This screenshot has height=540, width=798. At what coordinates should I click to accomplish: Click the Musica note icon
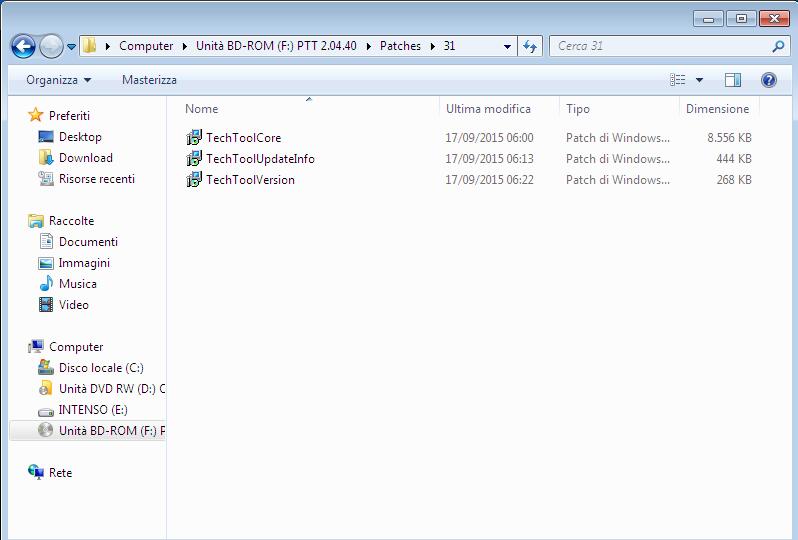(x=46, y=283)
